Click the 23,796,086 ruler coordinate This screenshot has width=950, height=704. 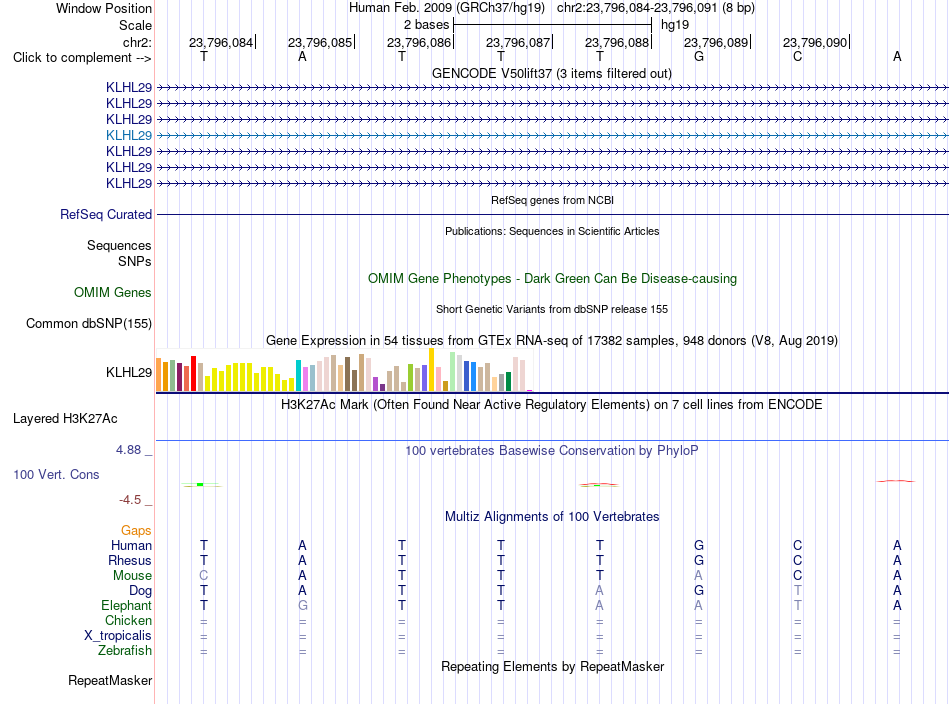[419, 42]
